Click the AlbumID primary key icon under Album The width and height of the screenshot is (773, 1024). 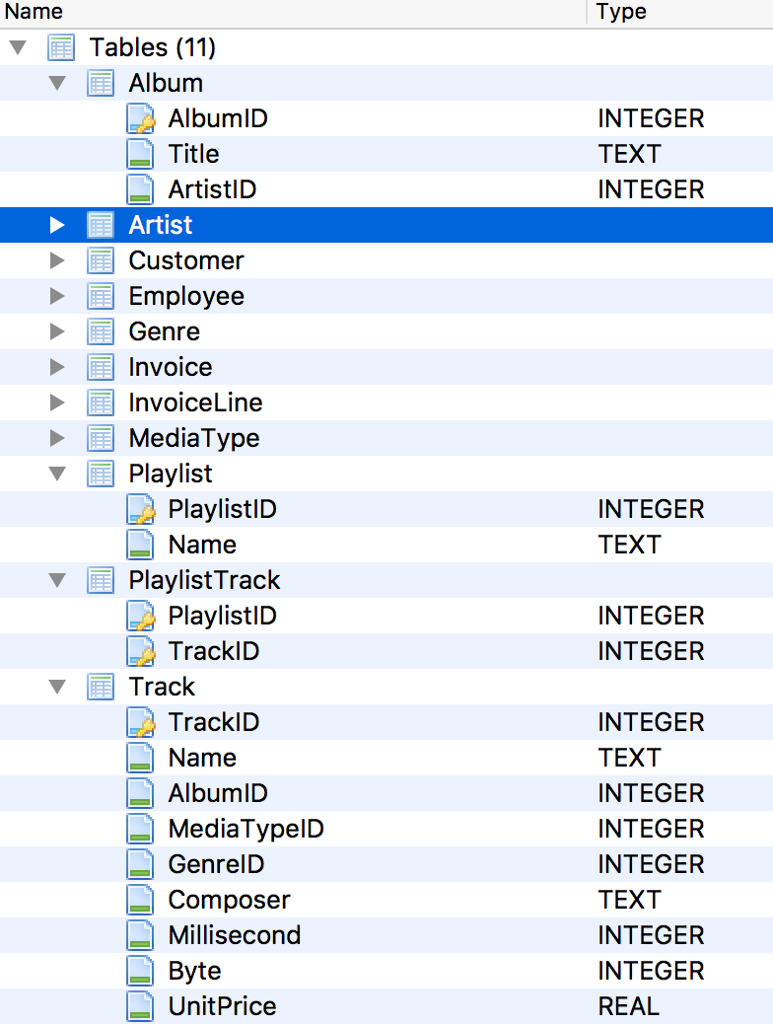point(141,119)
